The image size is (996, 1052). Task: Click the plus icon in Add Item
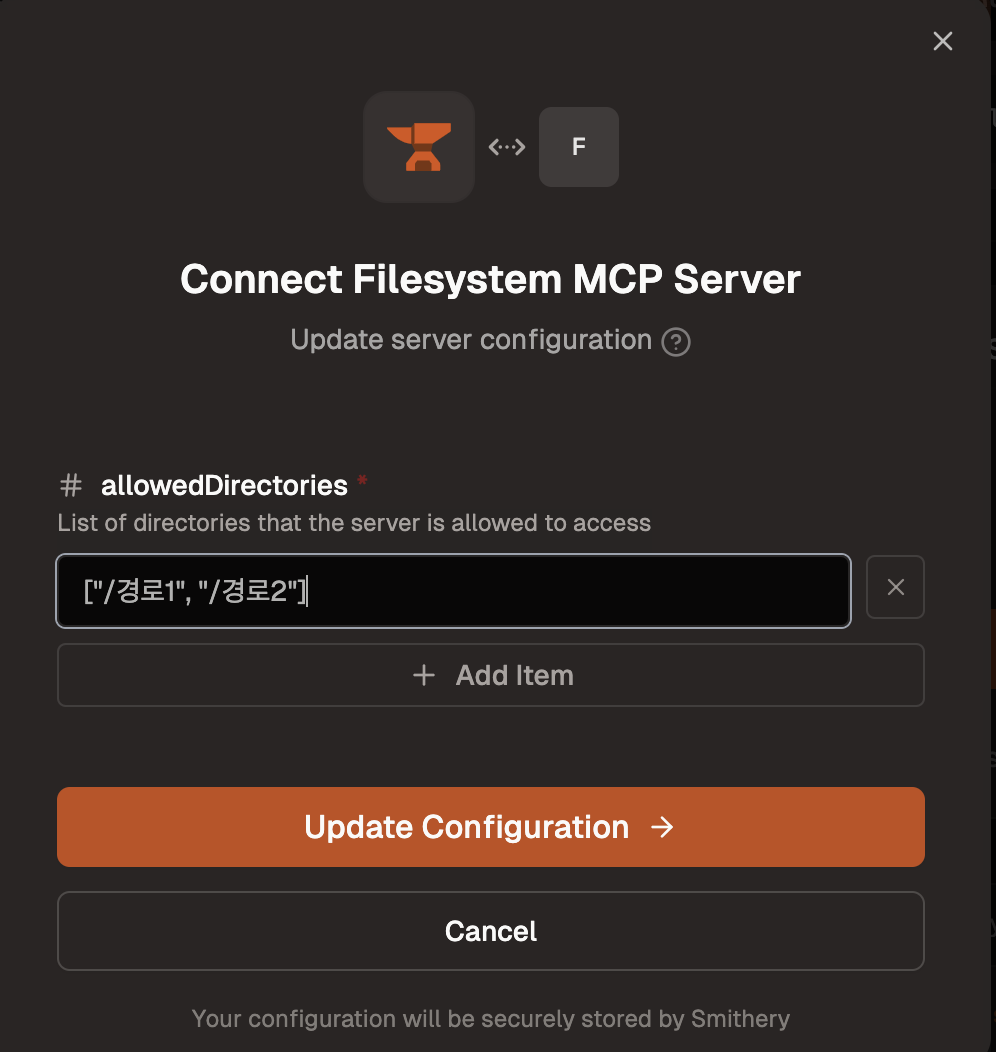tap(424, 676)
